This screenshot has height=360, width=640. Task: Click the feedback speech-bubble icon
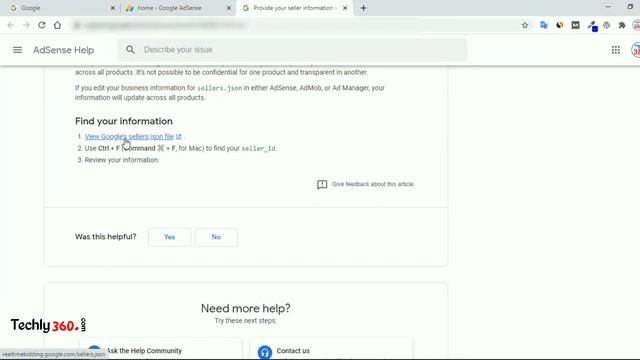(322, 184)
